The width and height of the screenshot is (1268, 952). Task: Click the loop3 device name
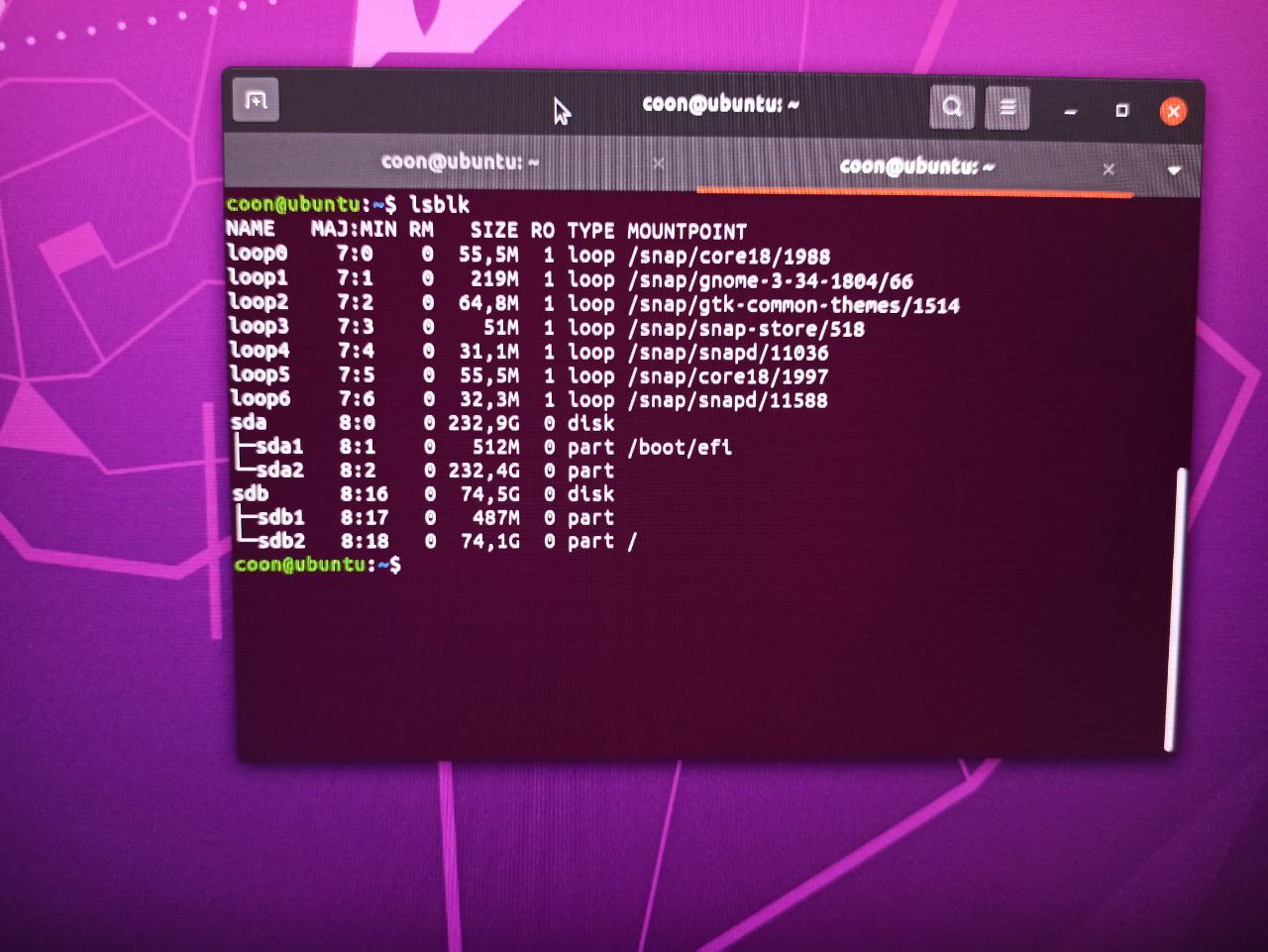[260, 325]
